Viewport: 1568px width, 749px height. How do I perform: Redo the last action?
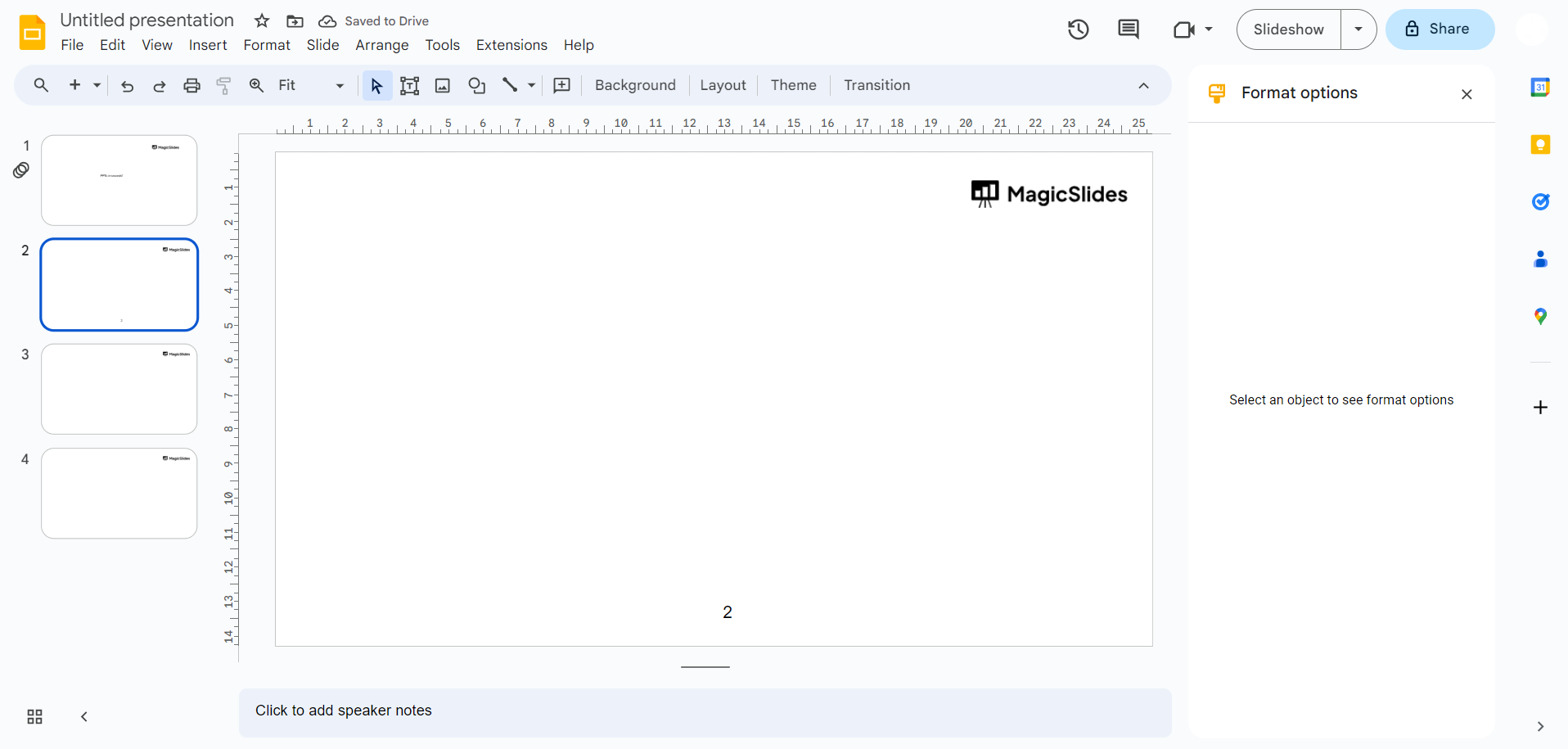coord(160,85)
